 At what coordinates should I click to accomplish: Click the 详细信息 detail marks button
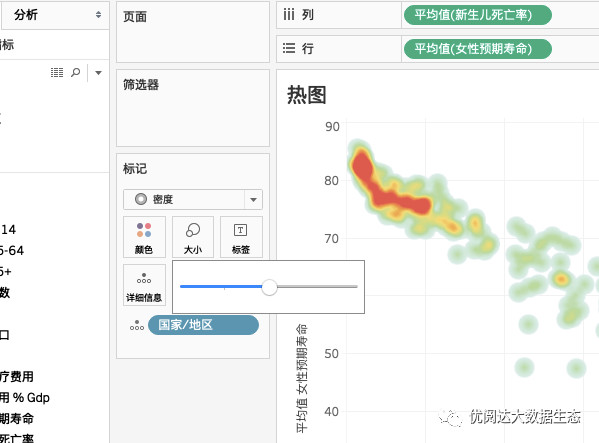pyautogui.click(x=144, y=285)
